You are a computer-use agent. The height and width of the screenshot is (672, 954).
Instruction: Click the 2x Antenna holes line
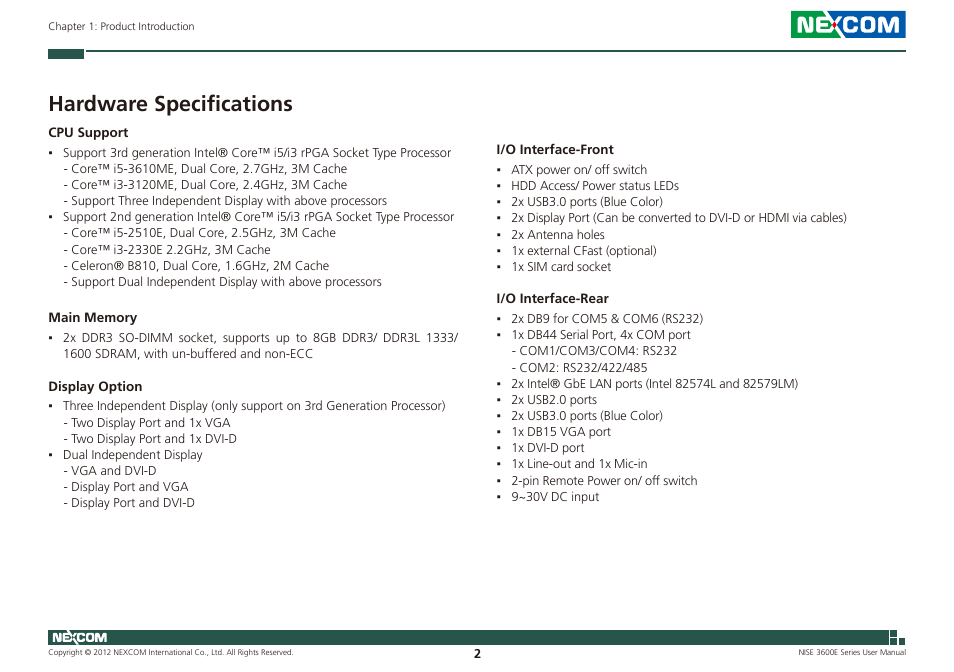(558, 235)
